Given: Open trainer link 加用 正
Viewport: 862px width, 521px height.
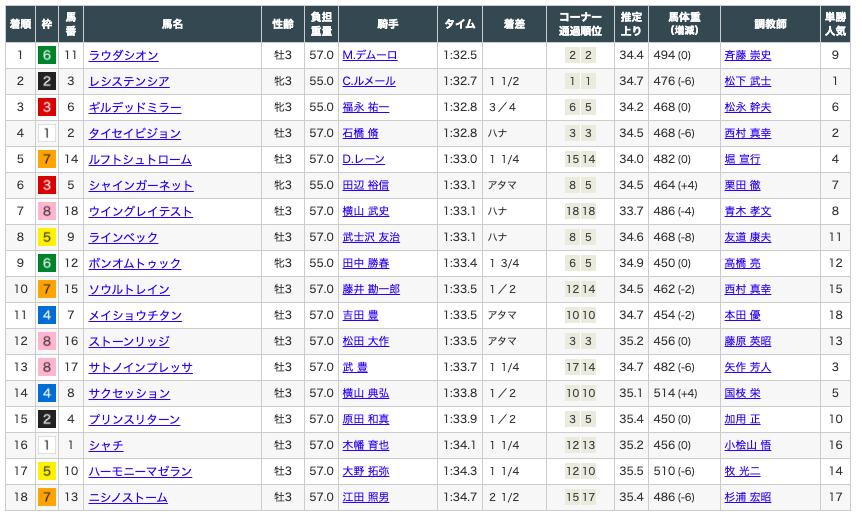Looking at the screenshot, I should pos(742,420).
